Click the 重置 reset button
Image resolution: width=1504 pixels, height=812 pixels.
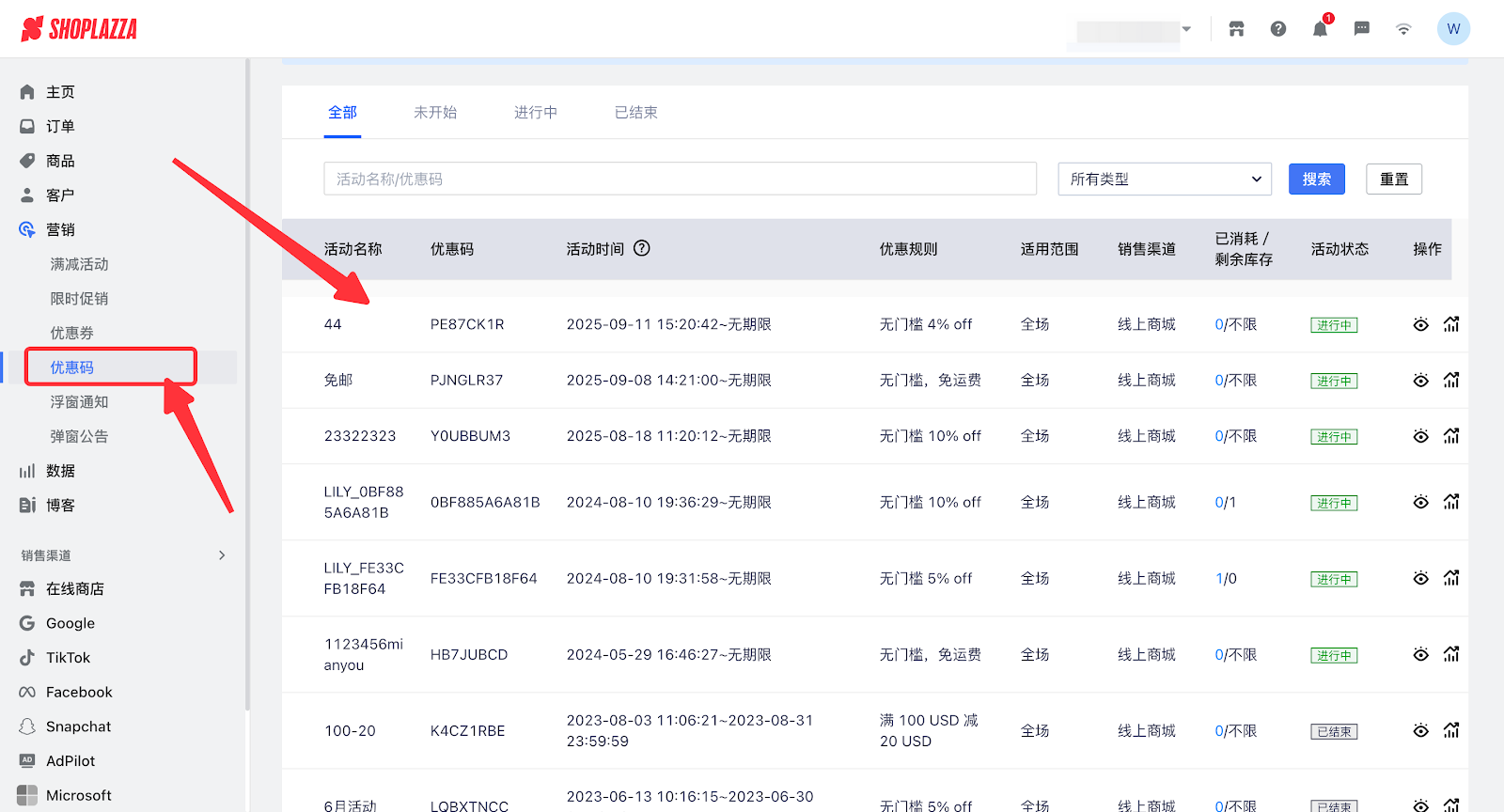click(x=1393, y=179)
